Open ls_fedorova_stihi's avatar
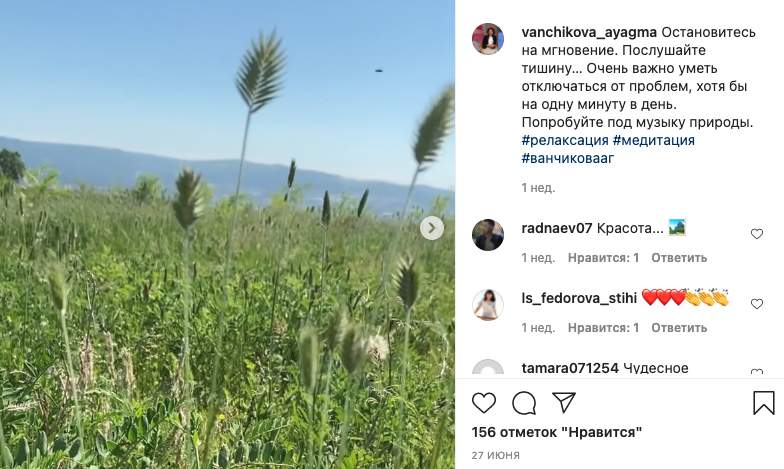Viewport: 784px width, 469px height. pos(488,304)
